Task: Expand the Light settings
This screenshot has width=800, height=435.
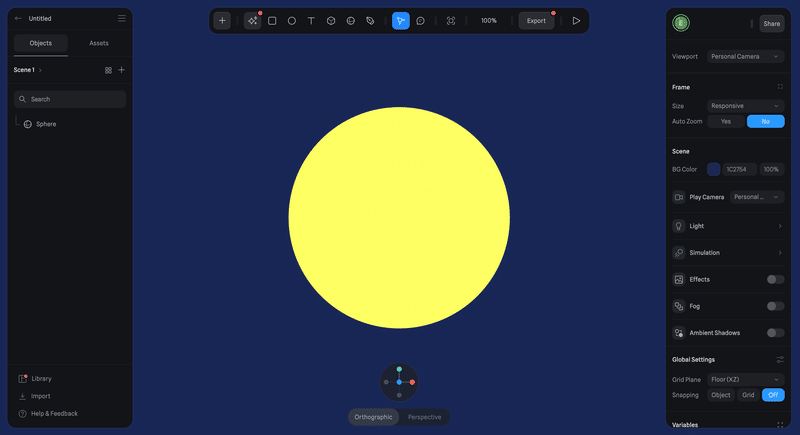Action: coord(780,226)
